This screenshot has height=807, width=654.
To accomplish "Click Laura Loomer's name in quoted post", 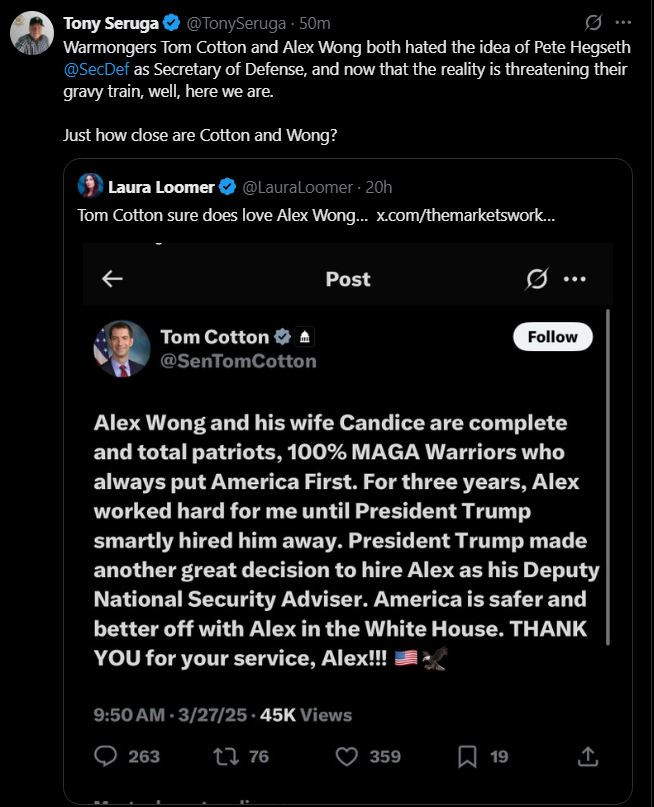I will 161,187.
